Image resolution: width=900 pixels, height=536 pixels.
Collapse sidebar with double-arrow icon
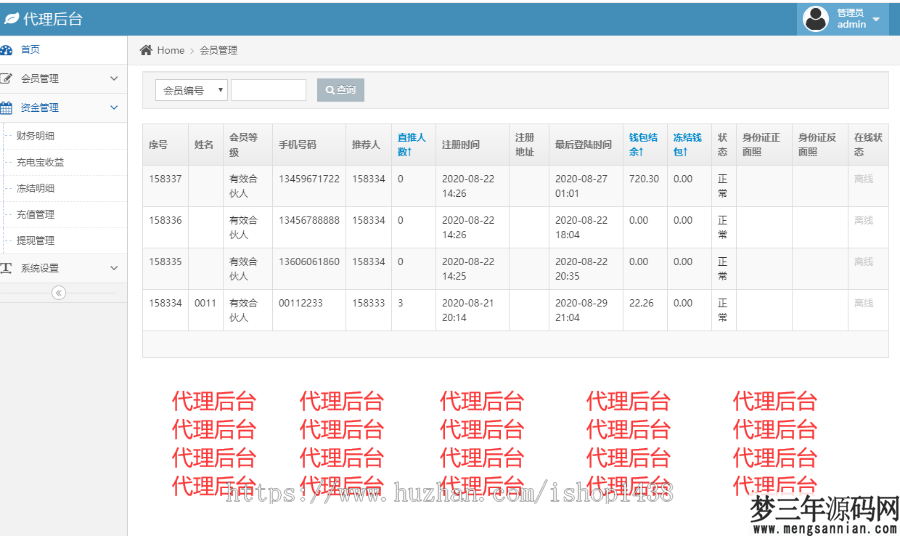tap(59, 293)
